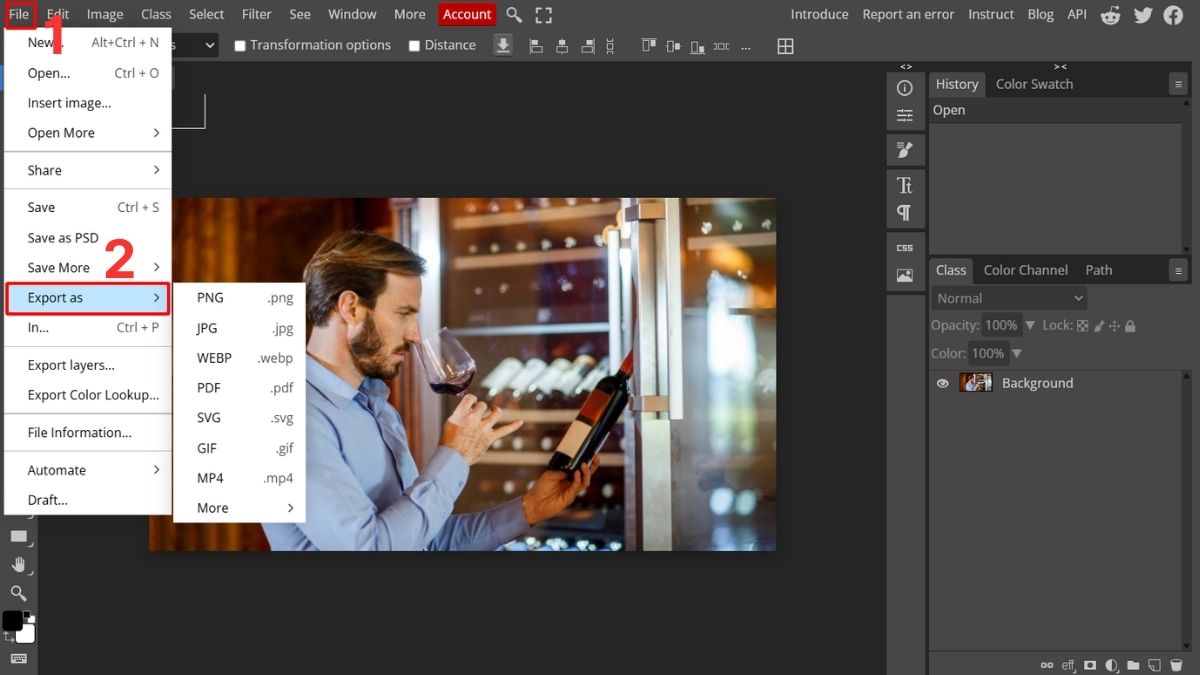Expand the More export formats submenu

pyautogui.click(x=239, y=508)
